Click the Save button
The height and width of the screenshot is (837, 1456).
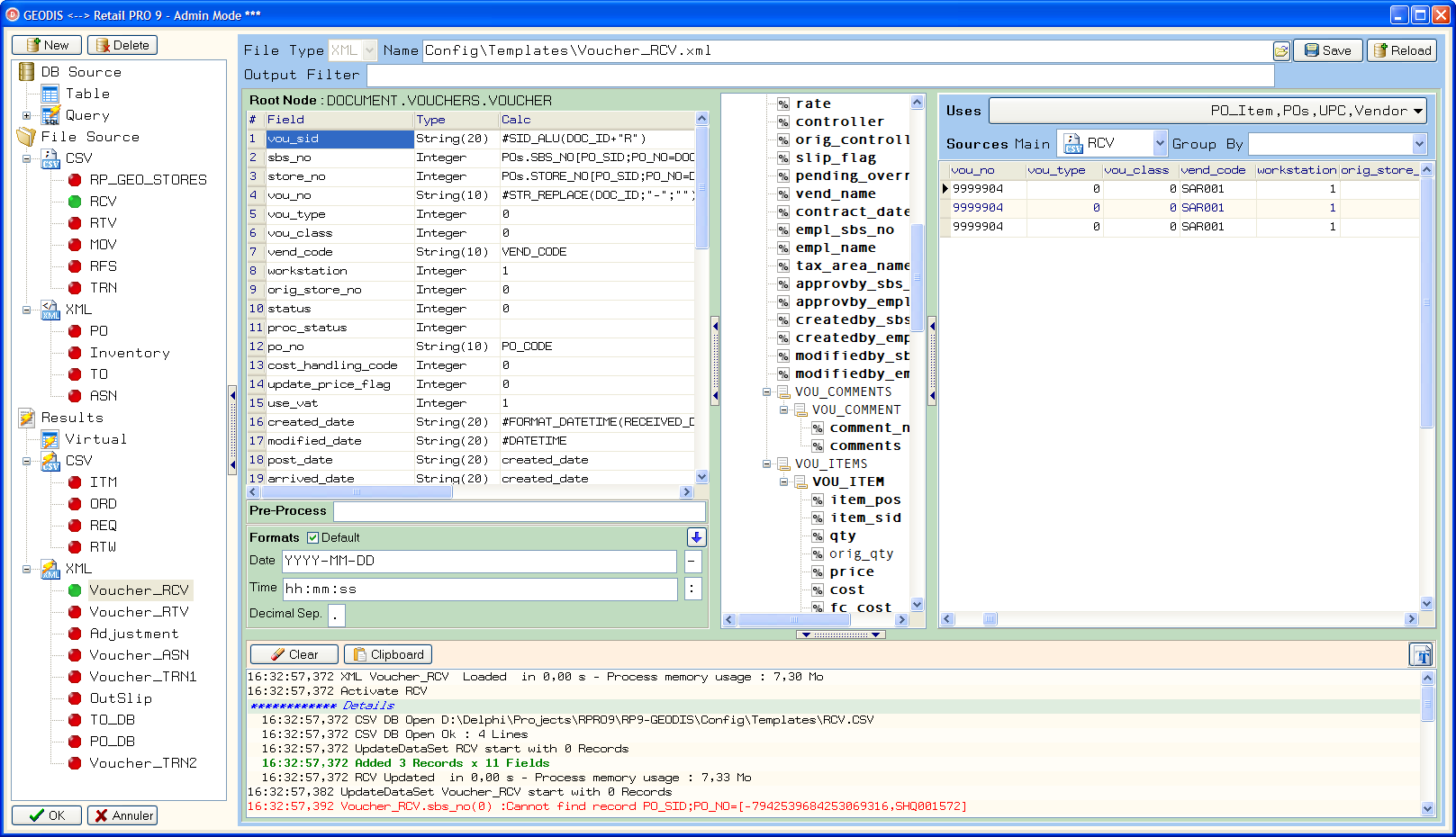(1327, 50)
